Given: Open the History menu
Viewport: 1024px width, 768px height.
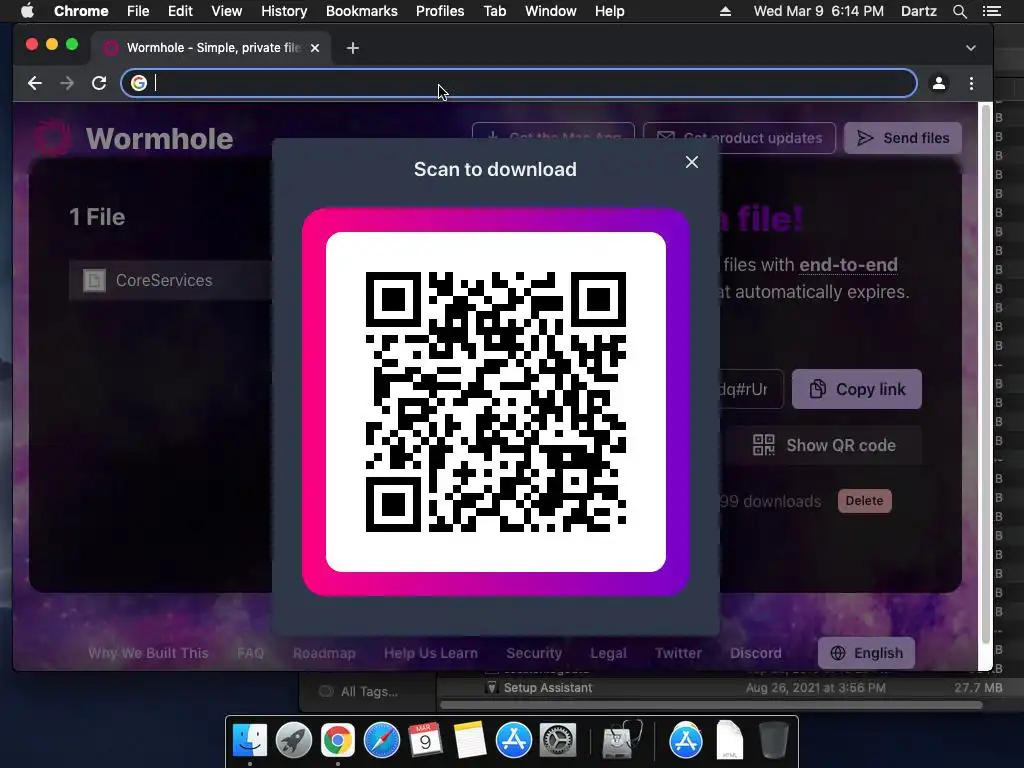Looking at the screenshot, I should pyautogui.click(x=284, y=11).
